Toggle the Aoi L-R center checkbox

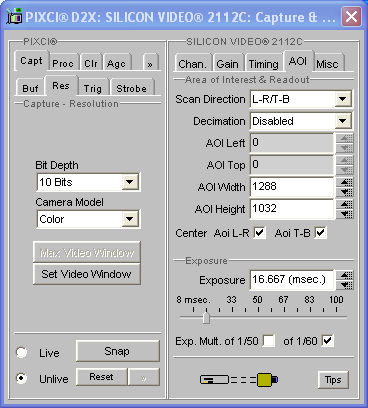(259, 233)
